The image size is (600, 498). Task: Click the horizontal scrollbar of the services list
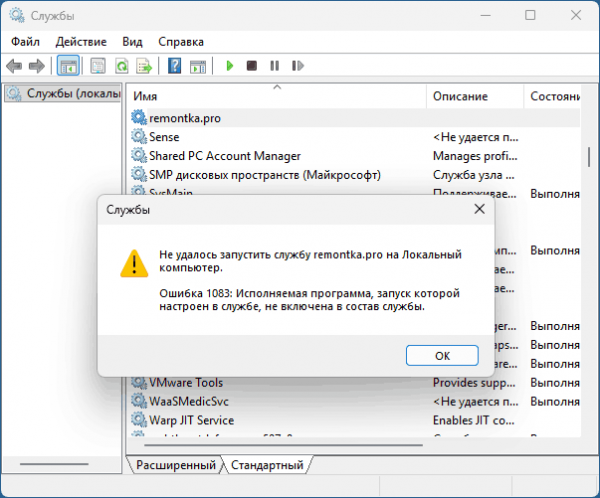click(x=283, y=445)
